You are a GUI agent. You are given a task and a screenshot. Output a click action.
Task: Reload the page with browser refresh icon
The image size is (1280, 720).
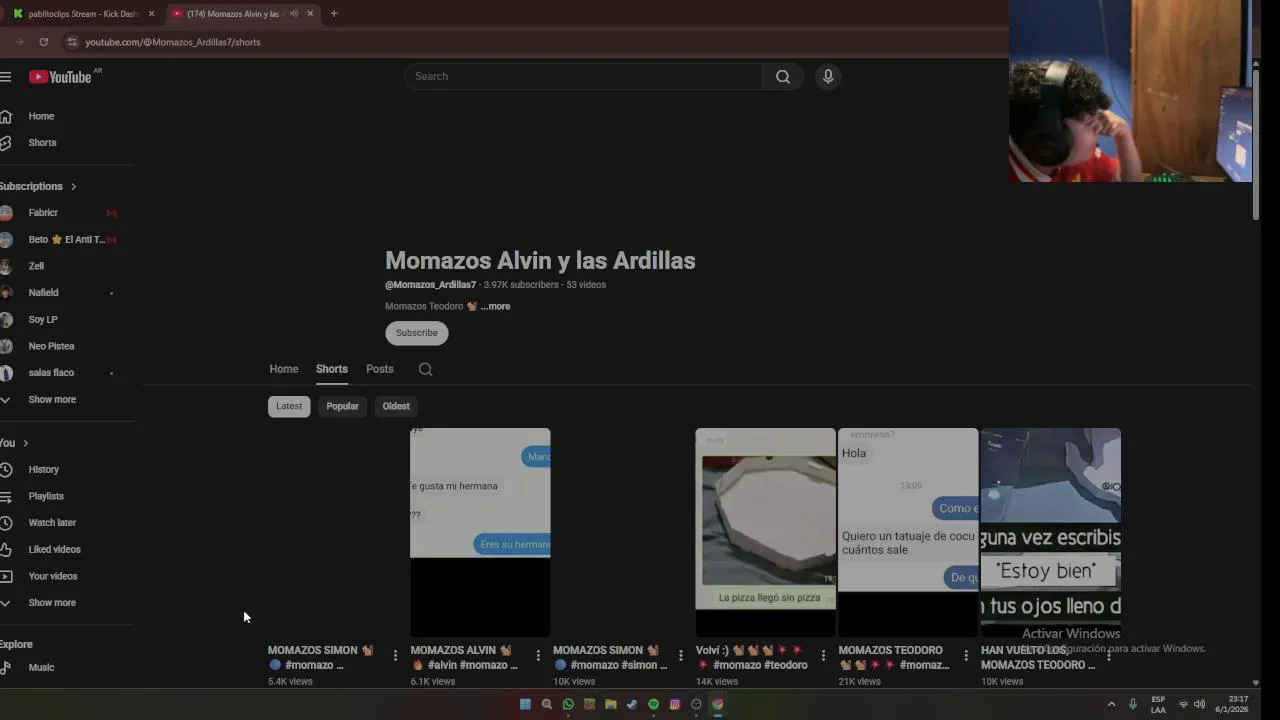click(43, 42)
